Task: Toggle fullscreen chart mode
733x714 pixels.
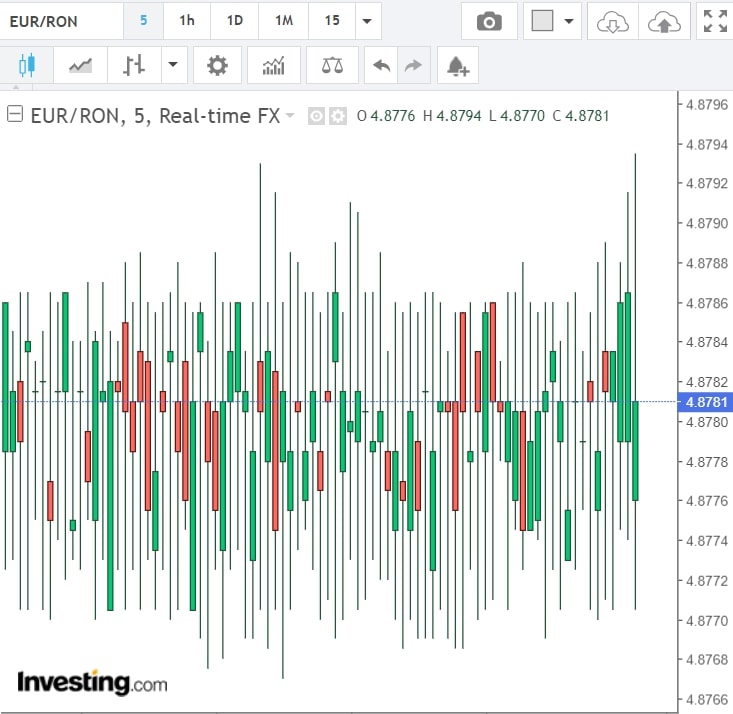Action: click(x=715, y=21)
